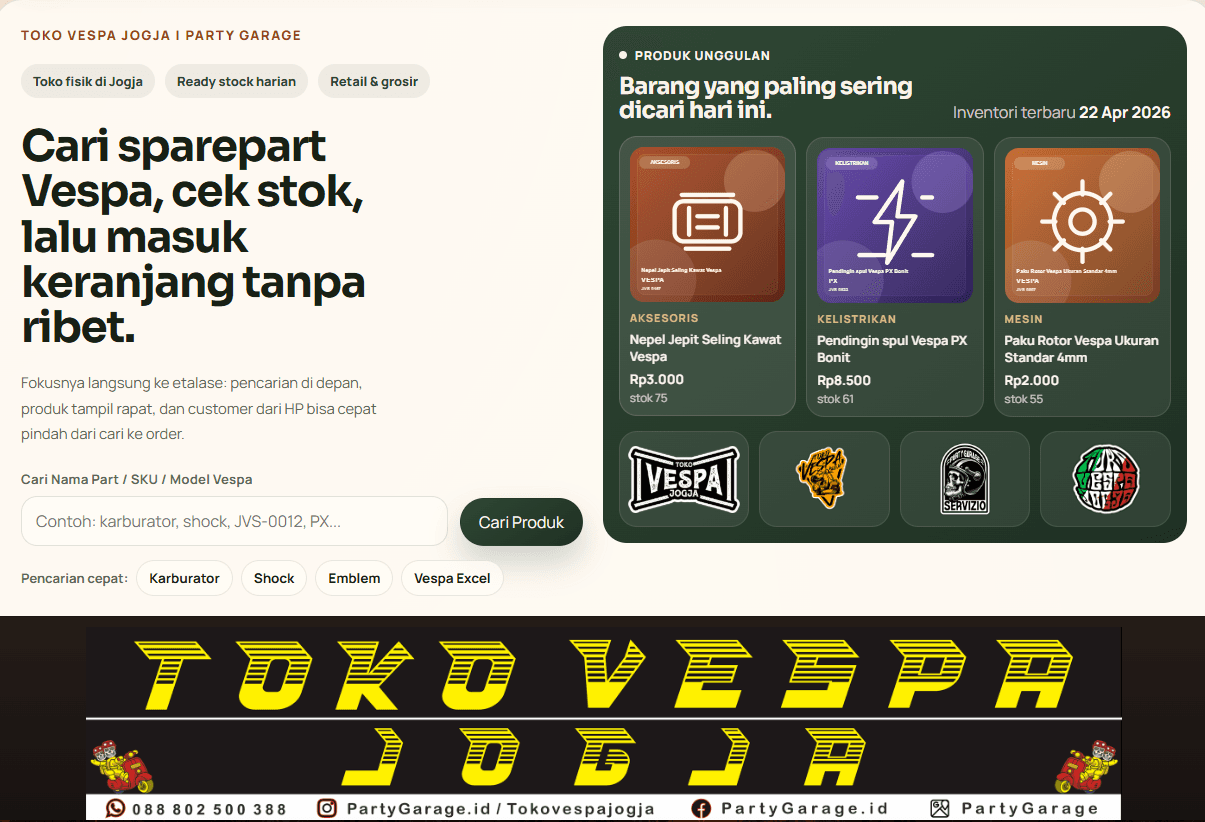Click the Ready stock harian tag

pyautogui.click(x=236, y=81)
